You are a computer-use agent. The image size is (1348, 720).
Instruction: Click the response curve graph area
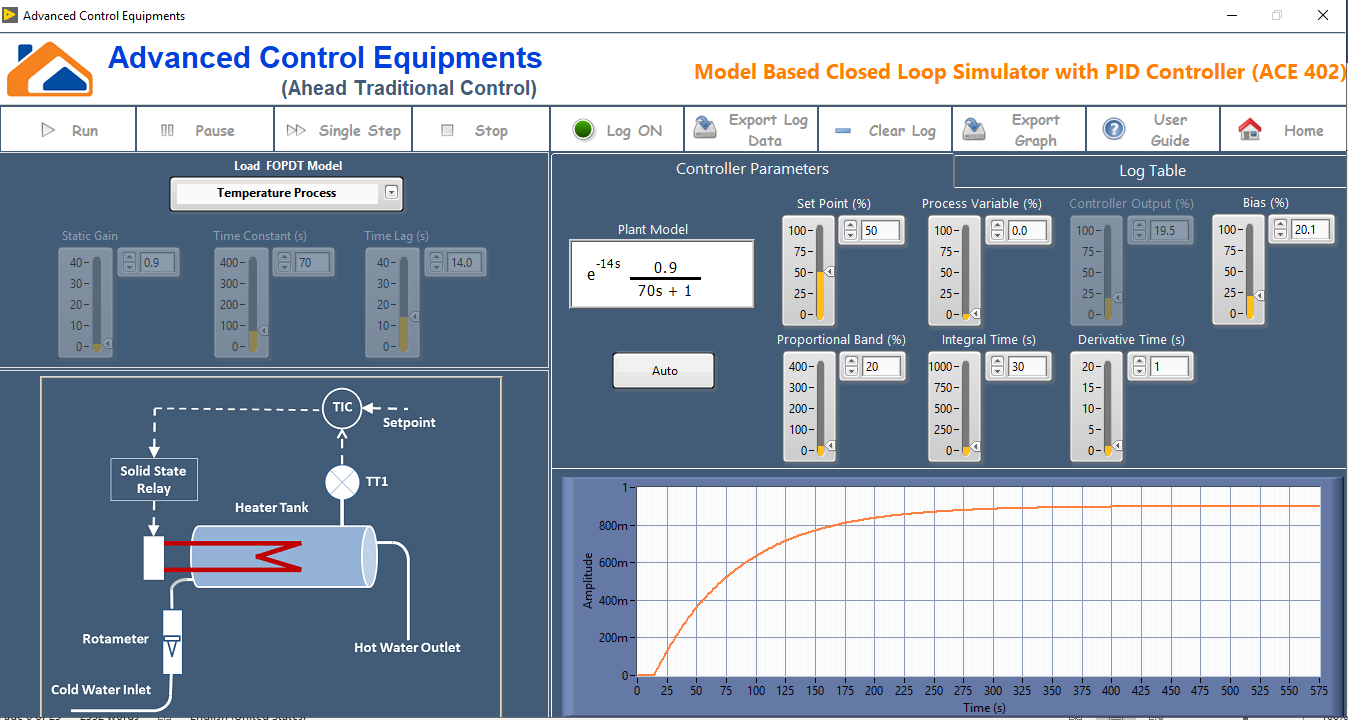[x=979, y=581]
